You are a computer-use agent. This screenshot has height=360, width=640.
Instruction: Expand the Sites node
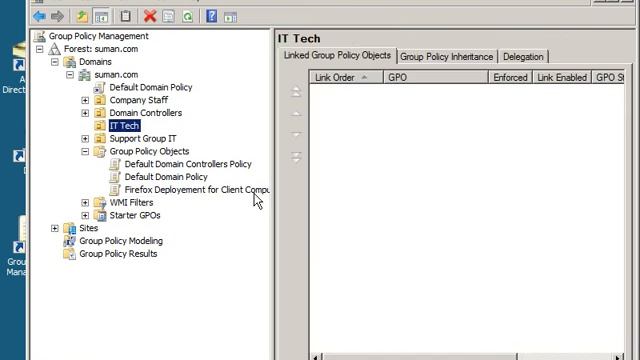(x=55, y=228)
